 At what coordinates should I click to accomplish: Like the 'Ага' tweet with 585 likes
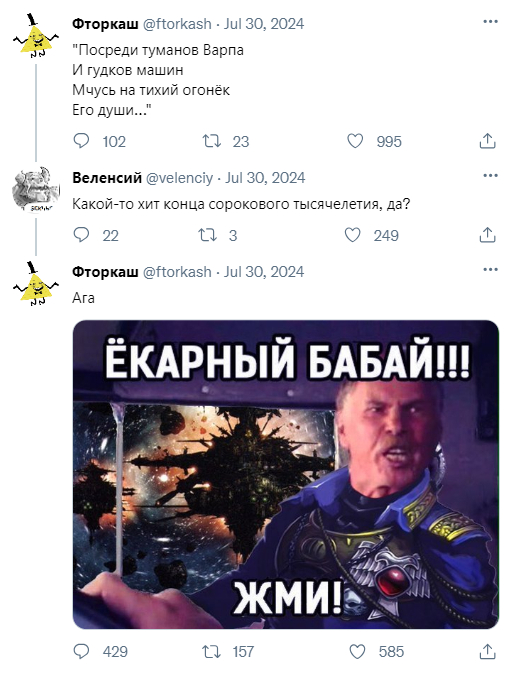point(357,651)
